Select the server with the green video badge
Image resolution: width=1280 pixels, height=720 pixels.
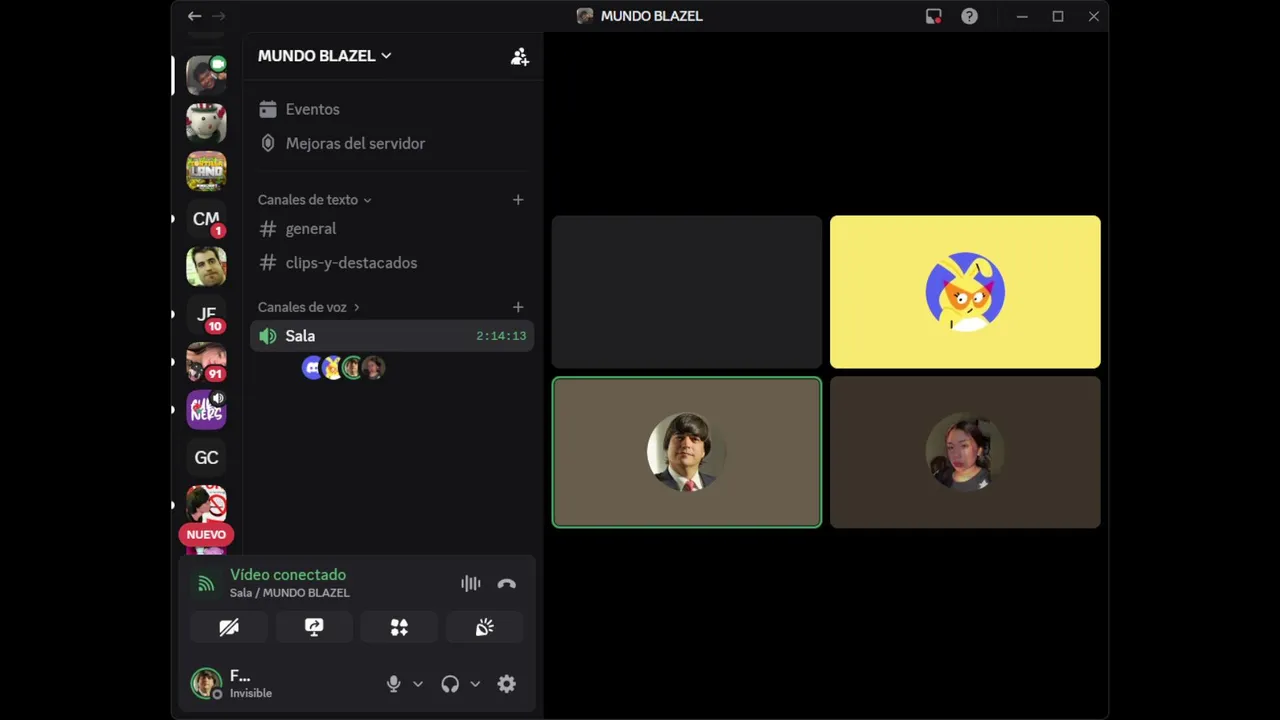[206, 75]
